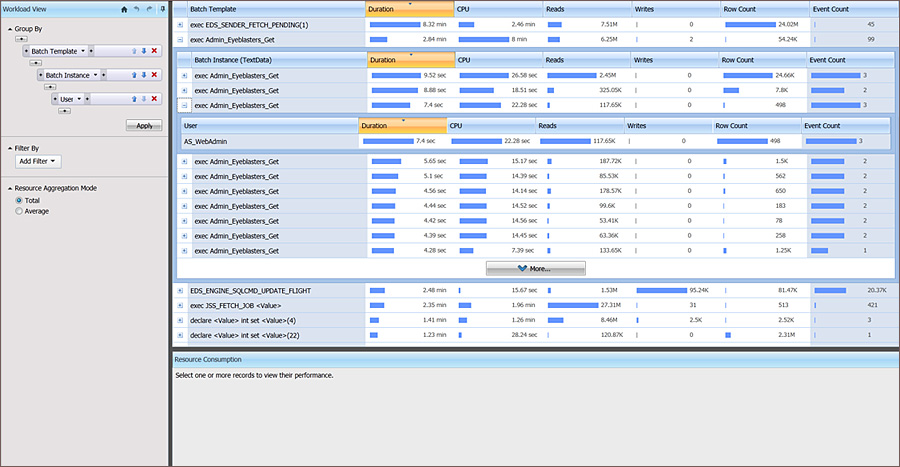
Task: Select the 5.1 sec duration cell
Action: tap(411, 176)
